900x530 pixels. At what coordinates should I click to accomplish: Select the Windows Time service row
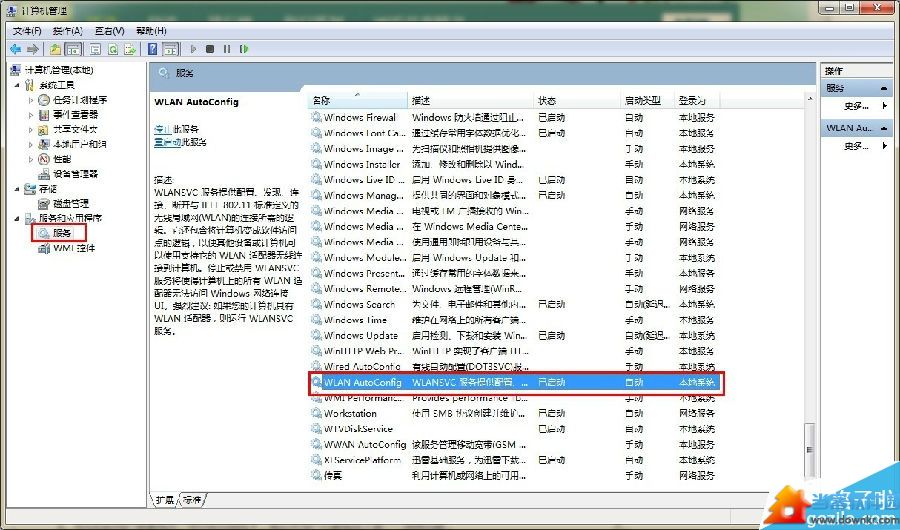[514, 320]
